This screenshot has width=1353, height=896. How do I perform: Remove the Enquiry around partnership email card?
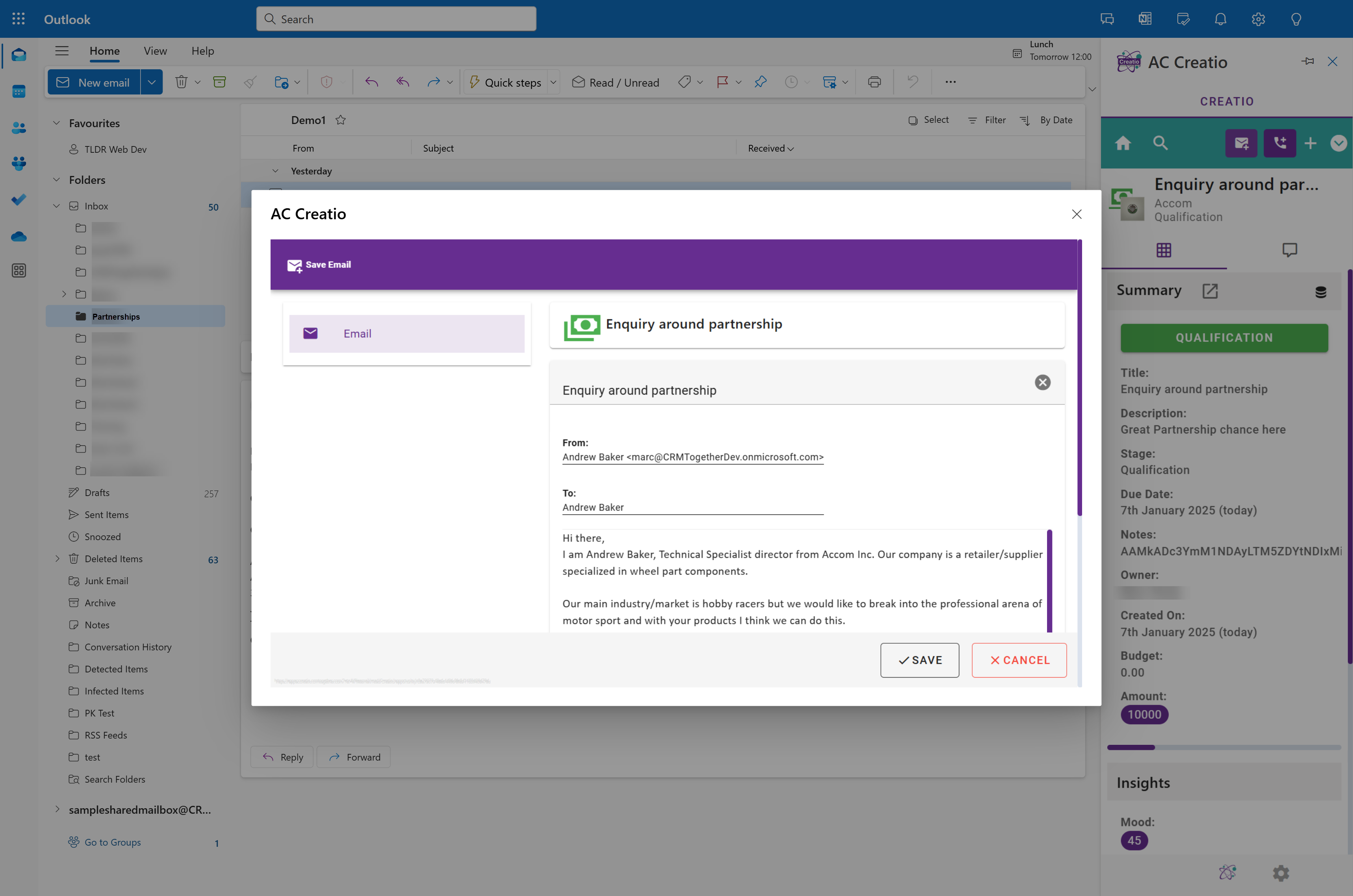tap(1043, 382)
